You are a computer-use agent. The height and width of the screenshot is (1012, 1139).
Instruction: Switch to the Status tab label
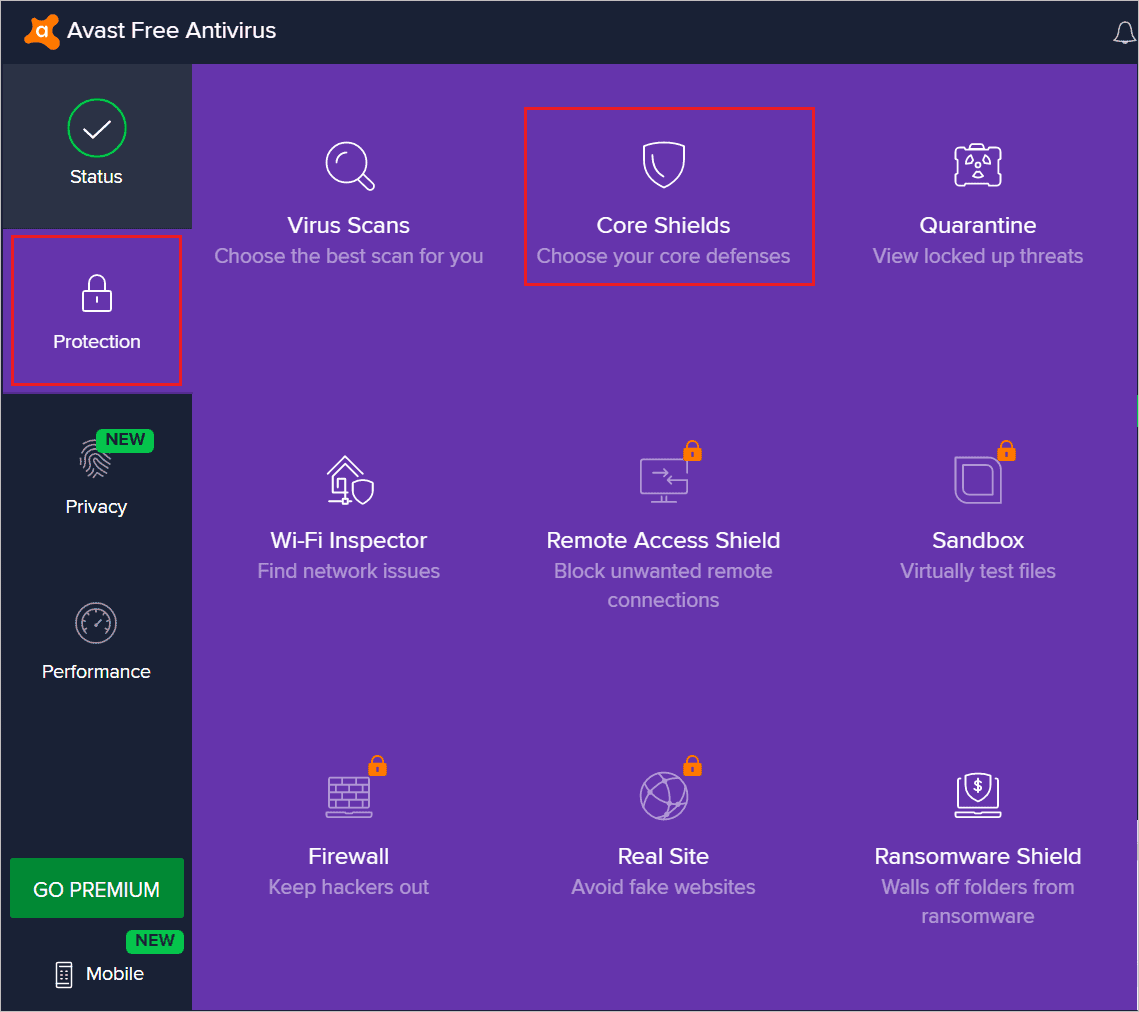96,177
